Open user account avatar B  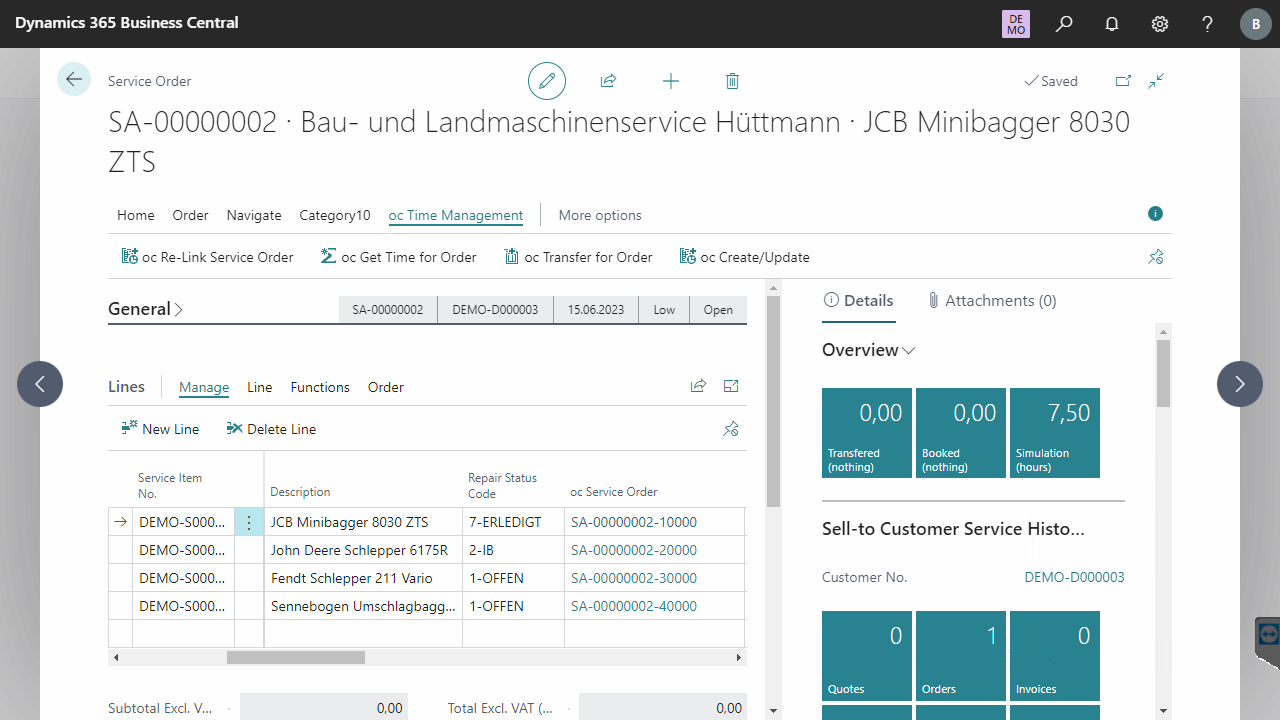pyautogui.click(x=1256, y=24)
